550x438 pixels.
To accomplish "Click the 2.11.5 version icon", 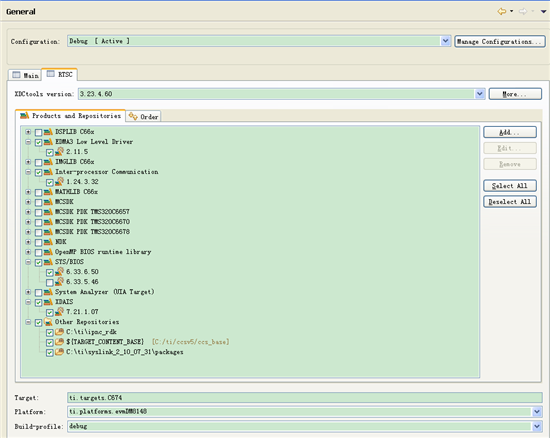I will (59, 152).
